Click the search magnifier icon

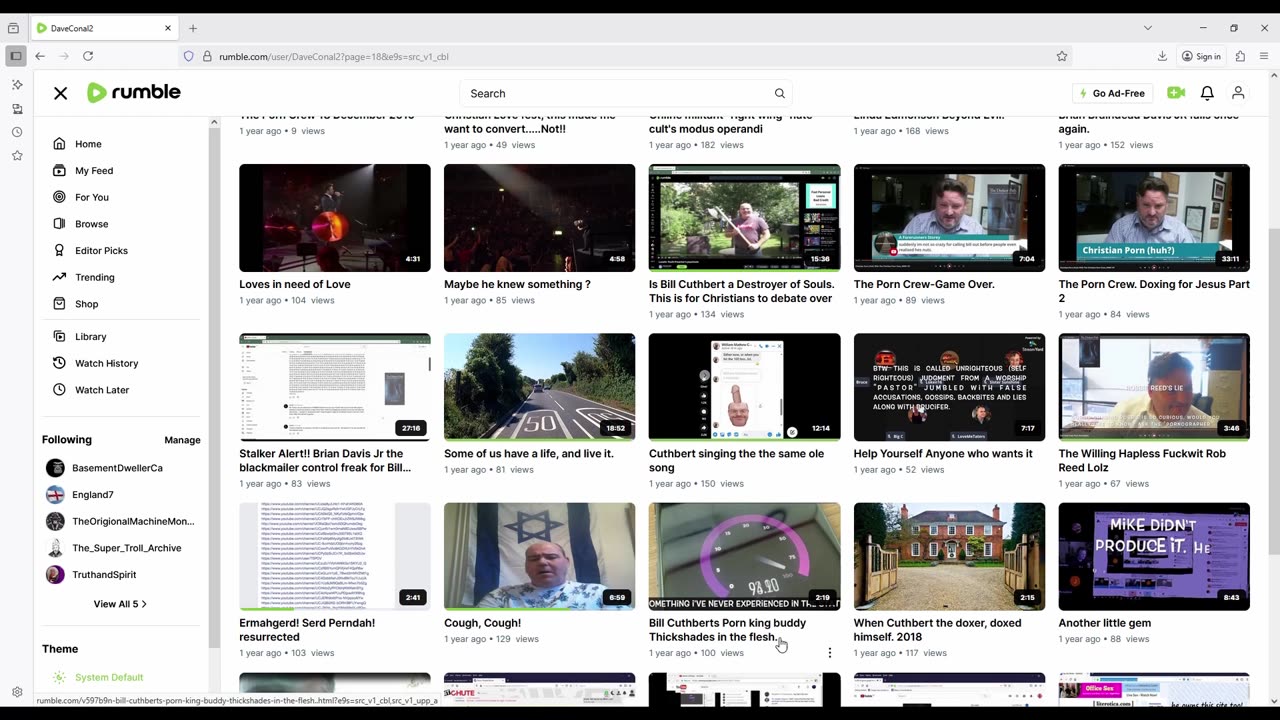point(780,93)
